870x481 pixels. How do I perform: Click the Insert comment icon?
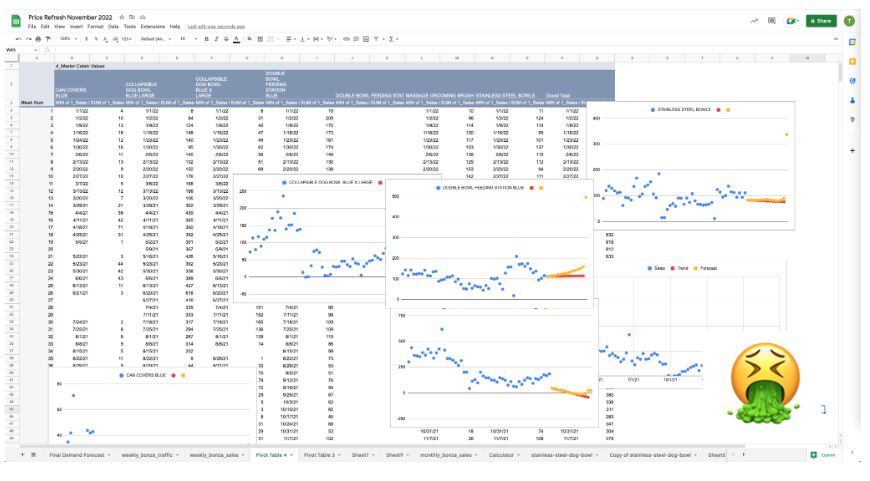pyautogui.click(x=356, y=39)
